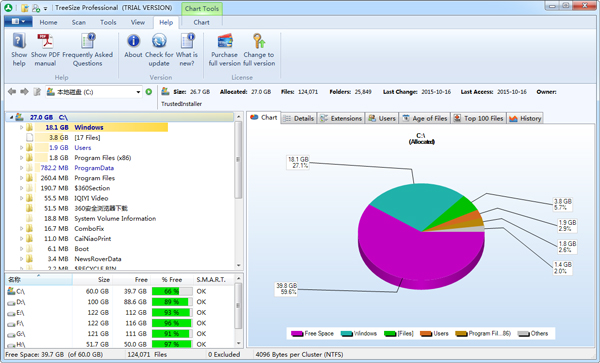Click the 66 % free bar for C:\

[172, 291]
